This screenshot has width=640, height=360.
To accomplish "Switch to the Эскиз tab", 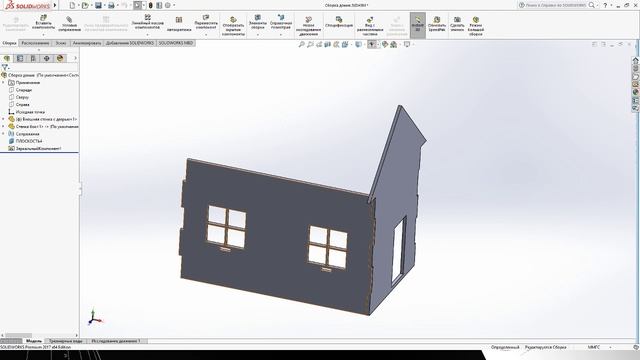I will click(60, 43).
